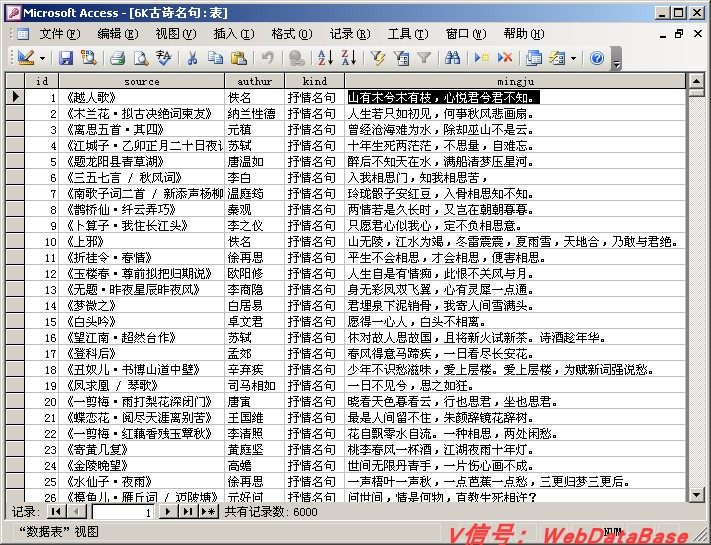Select the source column header
Screen dimensions: 711x545
coord(141,81)
